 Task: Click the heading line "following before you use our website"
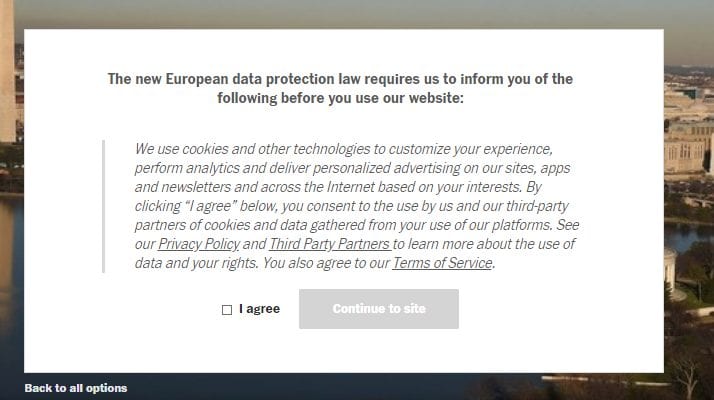[340, 98]
